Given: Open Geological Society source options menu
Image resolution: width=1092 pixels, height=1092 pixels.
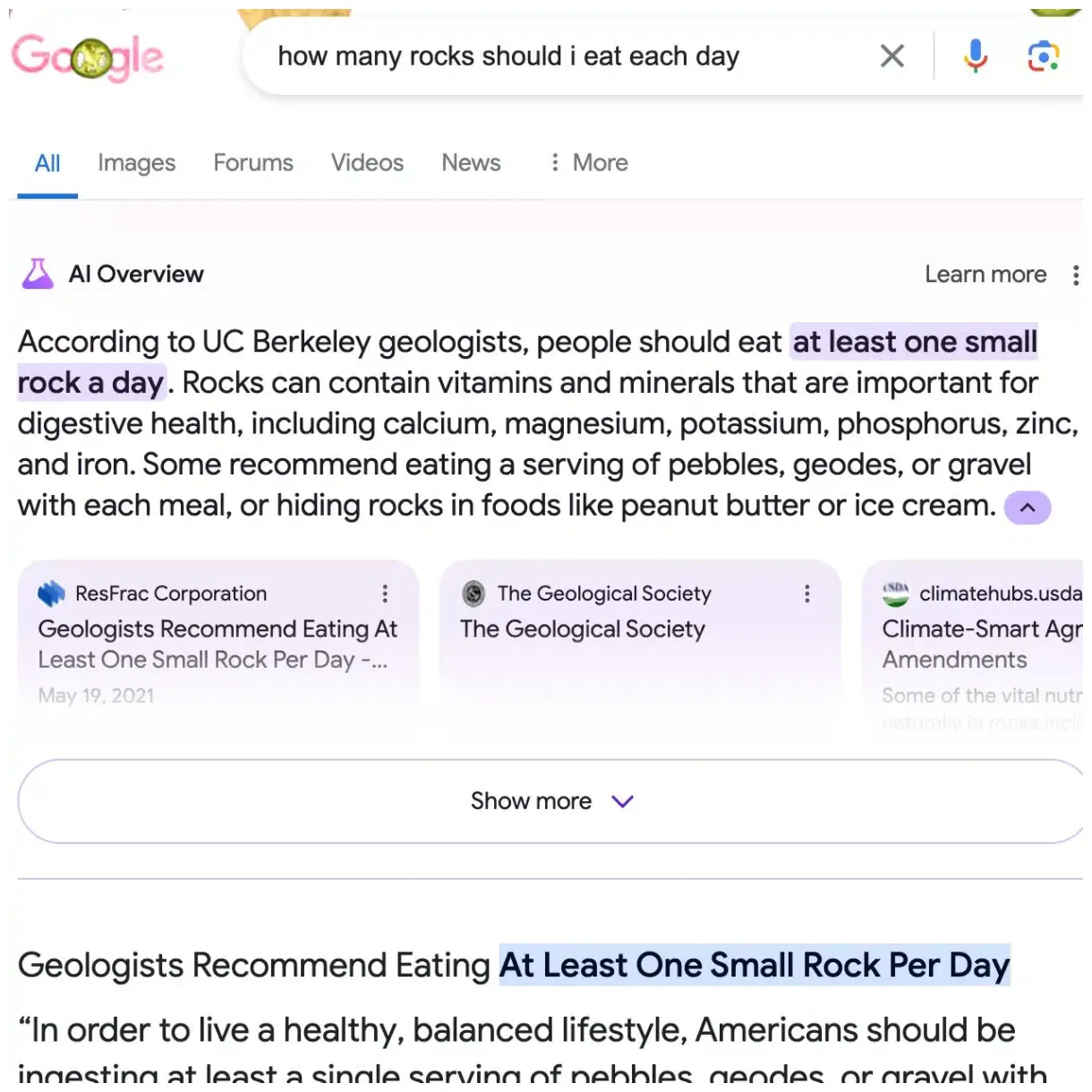Looking at the screenshot, I should [x=806, y=593].
